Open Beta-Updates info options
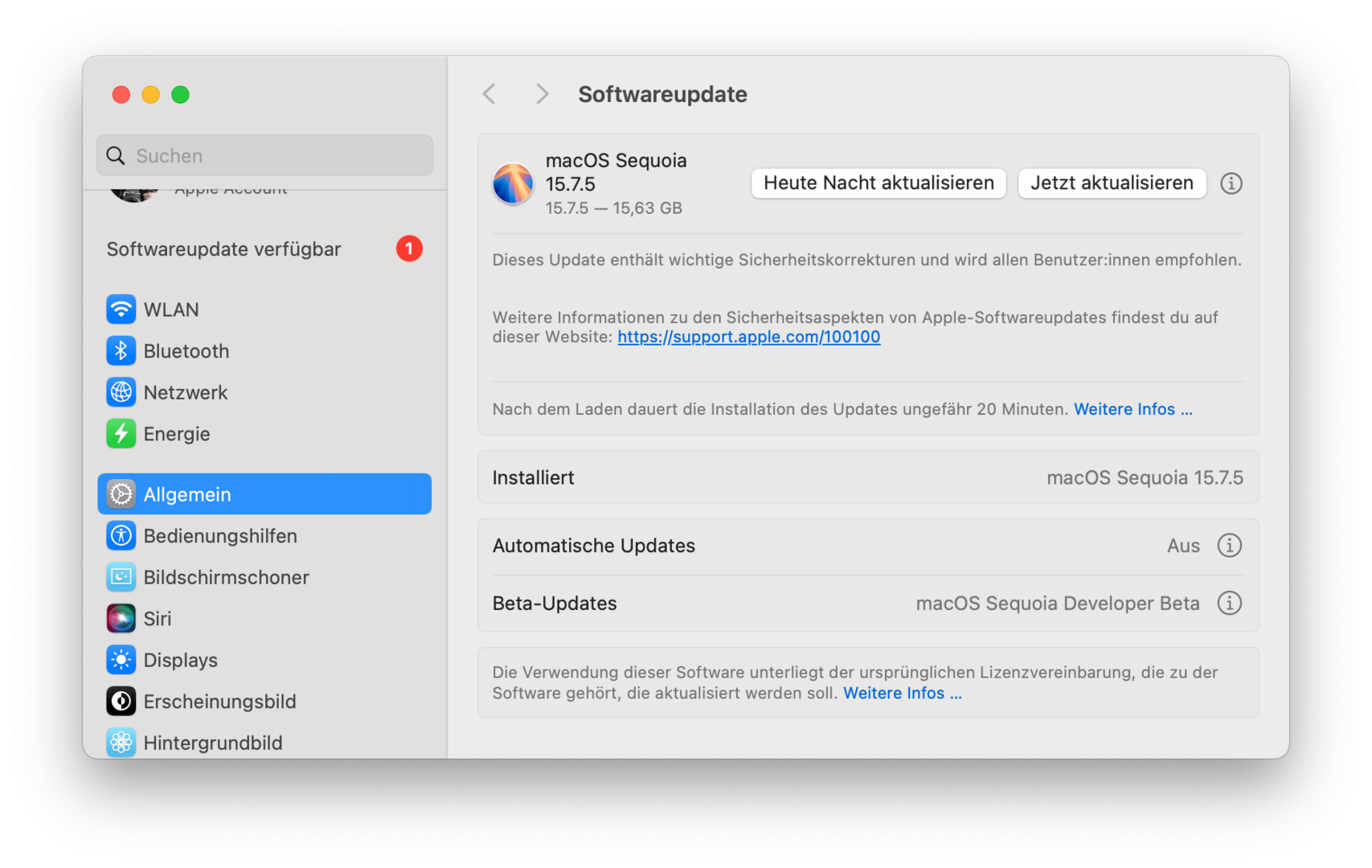Viewport: 1372px width, 868px height. tap(1229, 604)
